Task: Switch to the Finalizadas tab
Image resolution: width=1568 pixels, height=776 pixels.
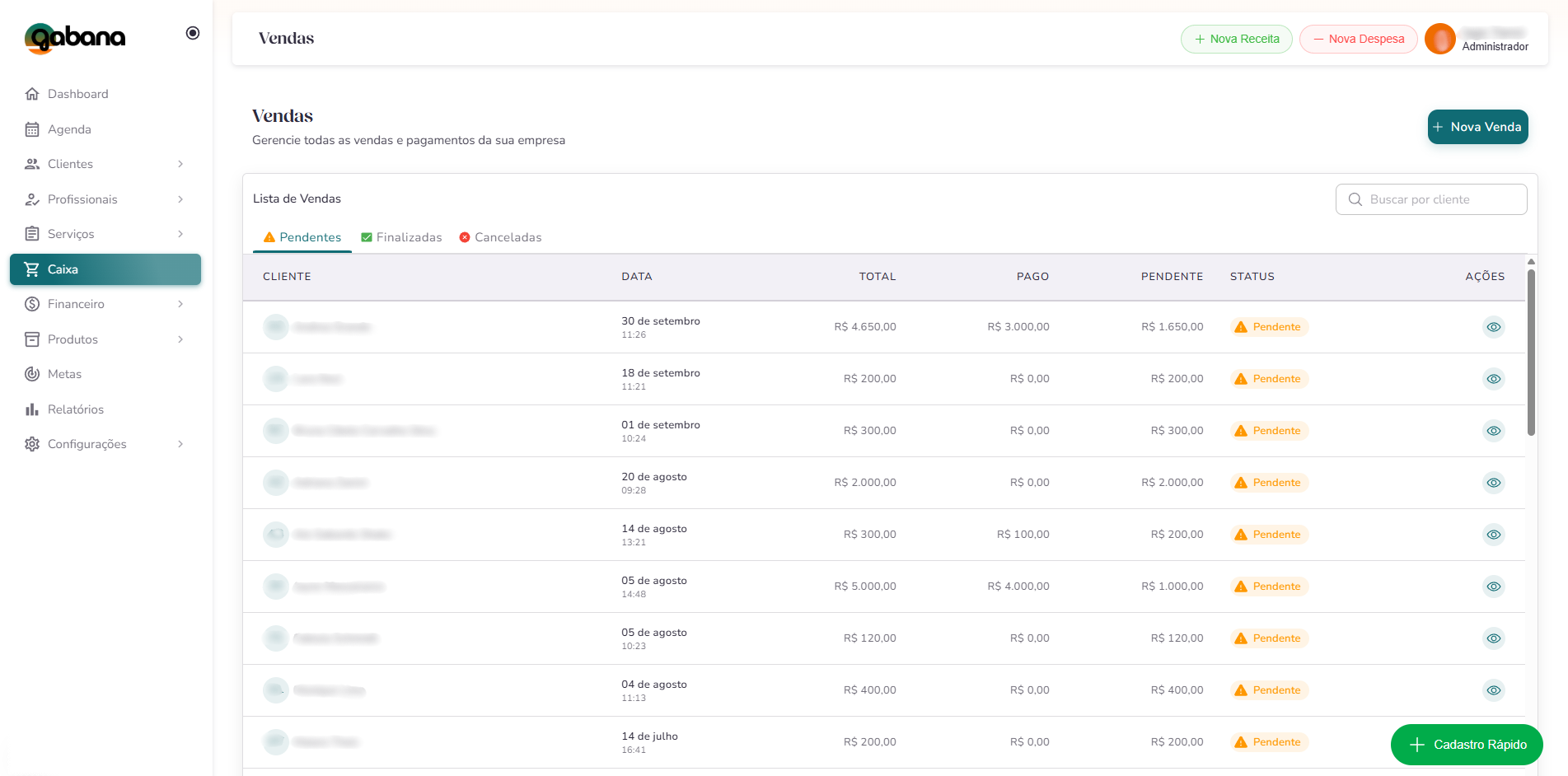Action: coord(401,237)
